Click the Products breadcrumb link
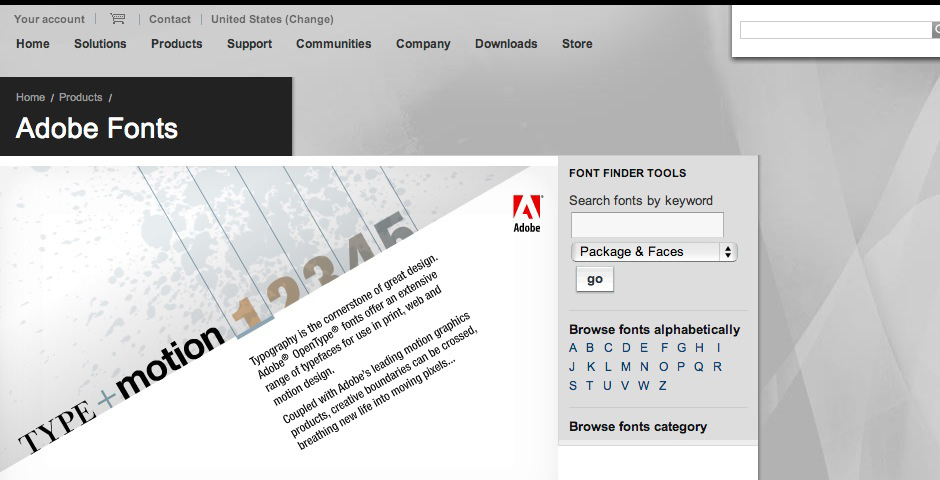This screenshot has height=480, width=940. point(80,97)
